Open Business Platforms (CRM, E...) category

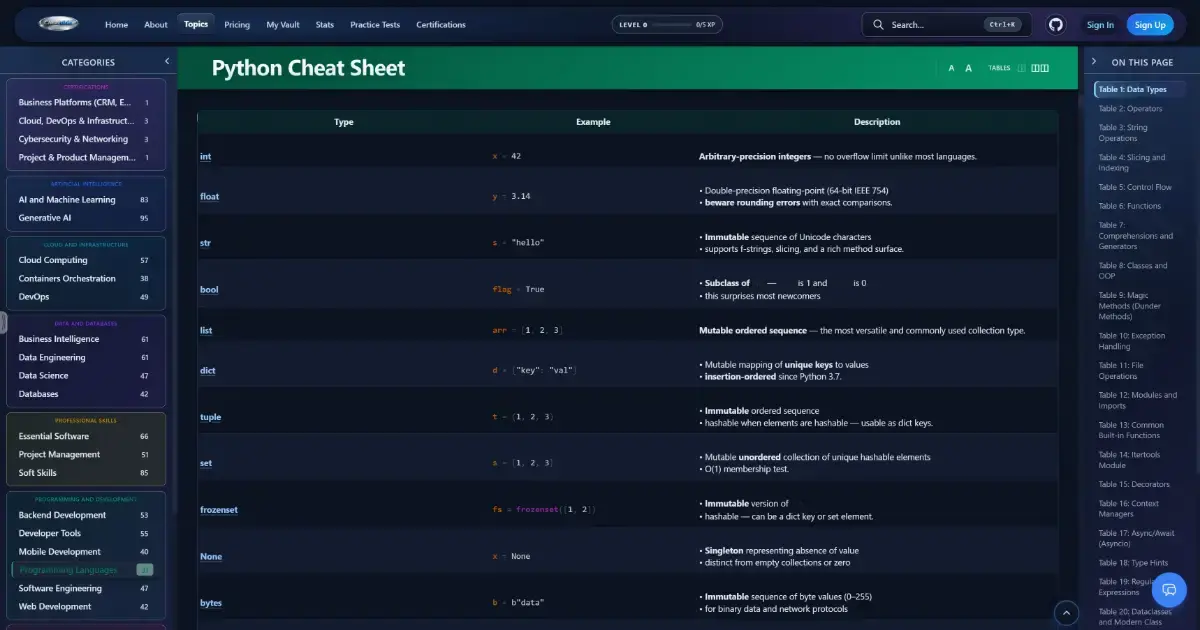tap(86, 102)
